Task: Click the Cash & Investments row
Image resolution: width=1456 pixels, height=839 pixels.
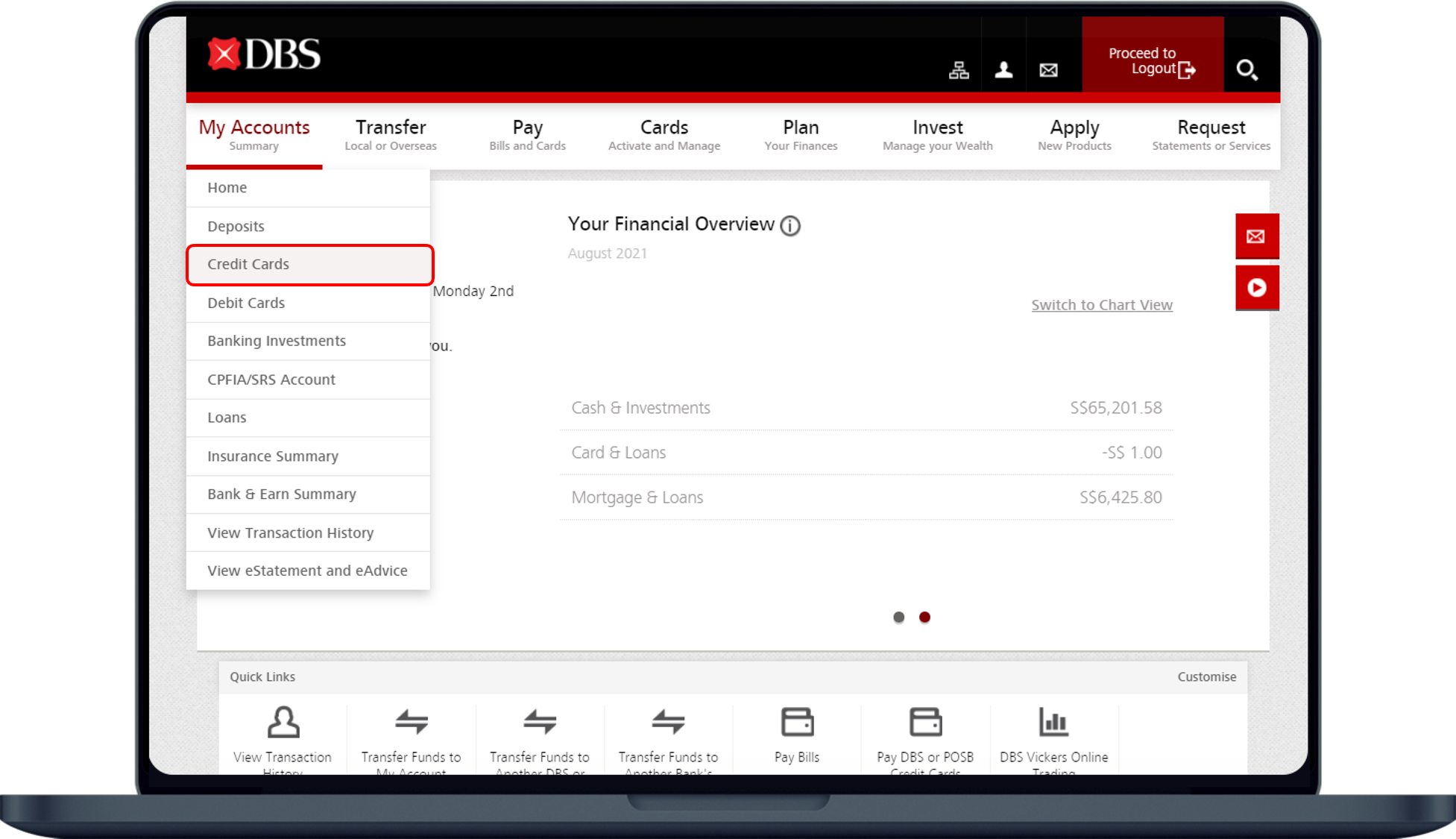Action: [x=866, y=408]
